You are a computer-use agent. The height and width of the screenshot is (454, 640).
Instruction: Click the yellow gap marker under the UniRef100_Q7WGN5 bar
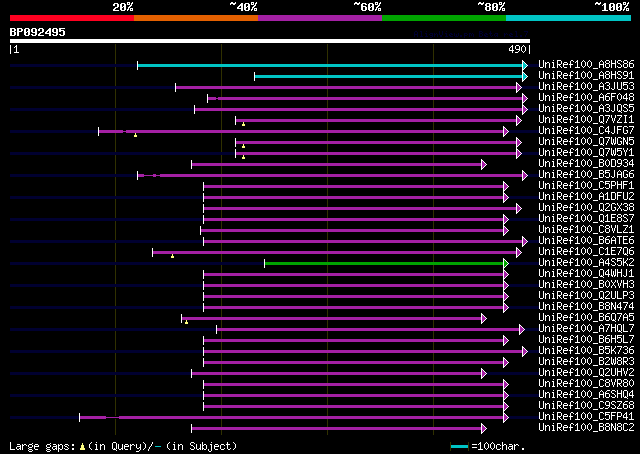[243, 146]
